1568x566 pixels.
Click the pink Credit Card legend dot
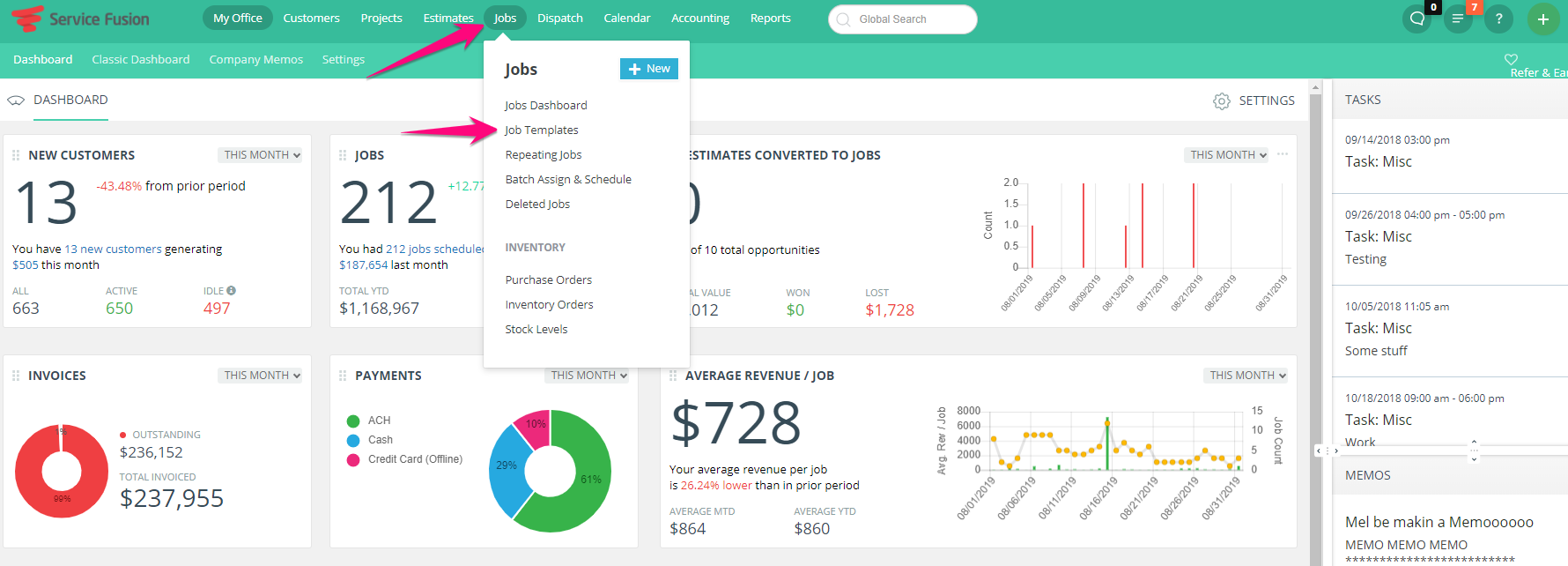(x=353, y=460)
